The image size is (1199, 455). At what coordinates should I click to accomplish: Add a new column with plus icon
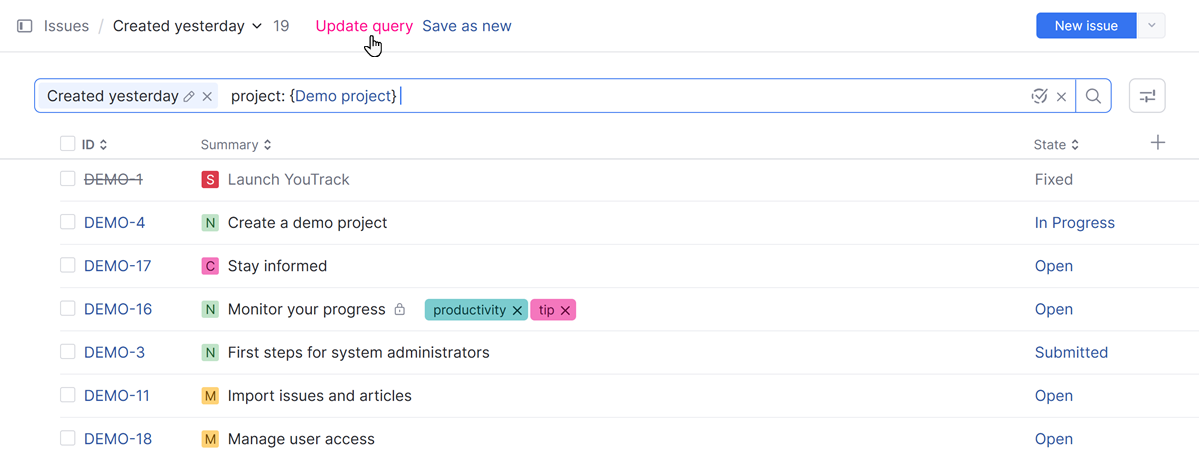[x=1157, y=143]
